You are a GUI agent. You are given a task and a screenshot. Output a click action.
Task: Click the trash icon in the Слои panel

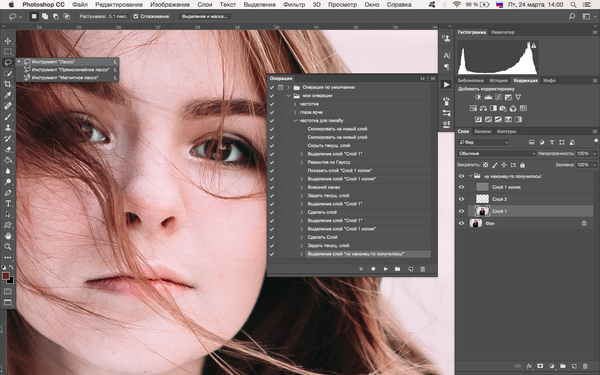tap(585, 366)
